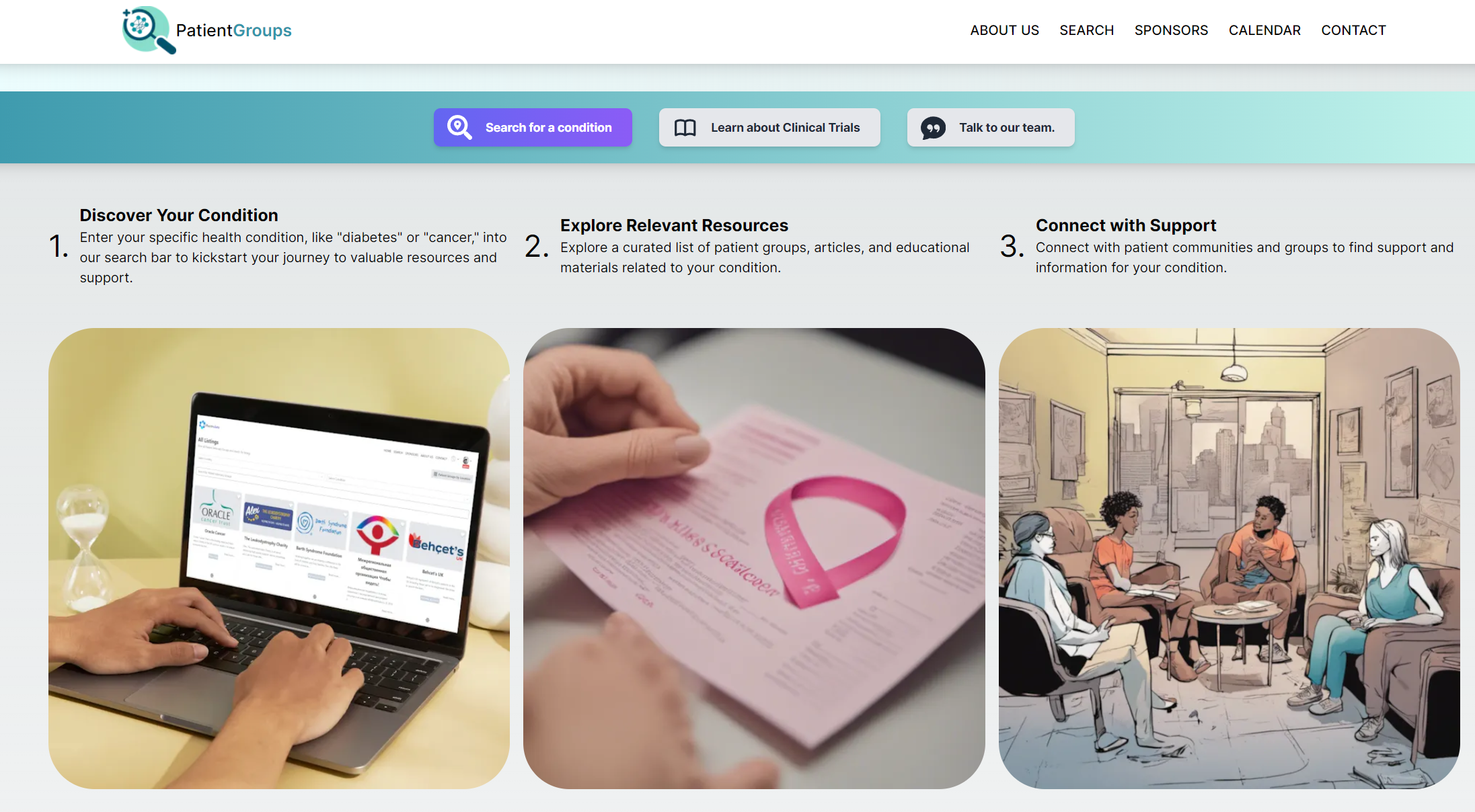Image resolution: width=1475 pixels, height=812 pixels.
Task: Go to the Search page from navigation
Action: 1086,30
